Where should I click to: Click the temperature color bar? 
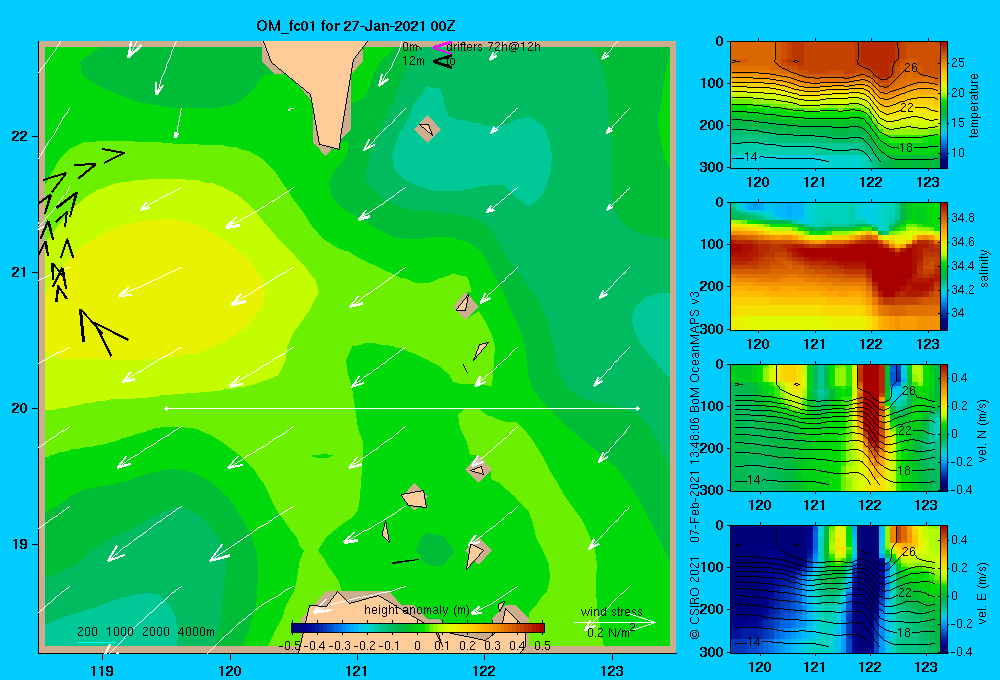[944, 104]
